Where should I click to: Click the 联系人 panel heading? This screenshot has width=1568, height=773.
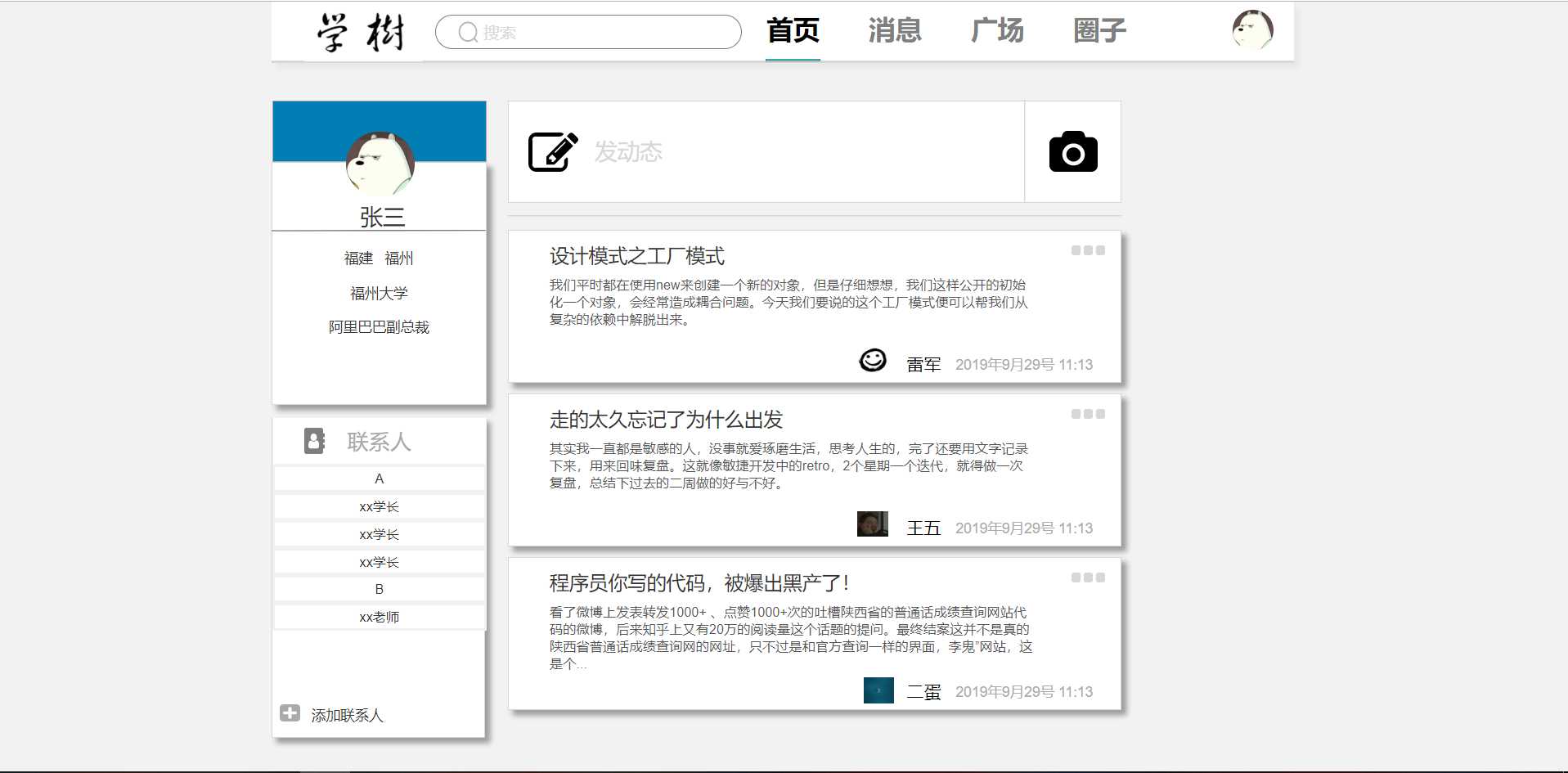pyautogui.click(x=379, y=442)
